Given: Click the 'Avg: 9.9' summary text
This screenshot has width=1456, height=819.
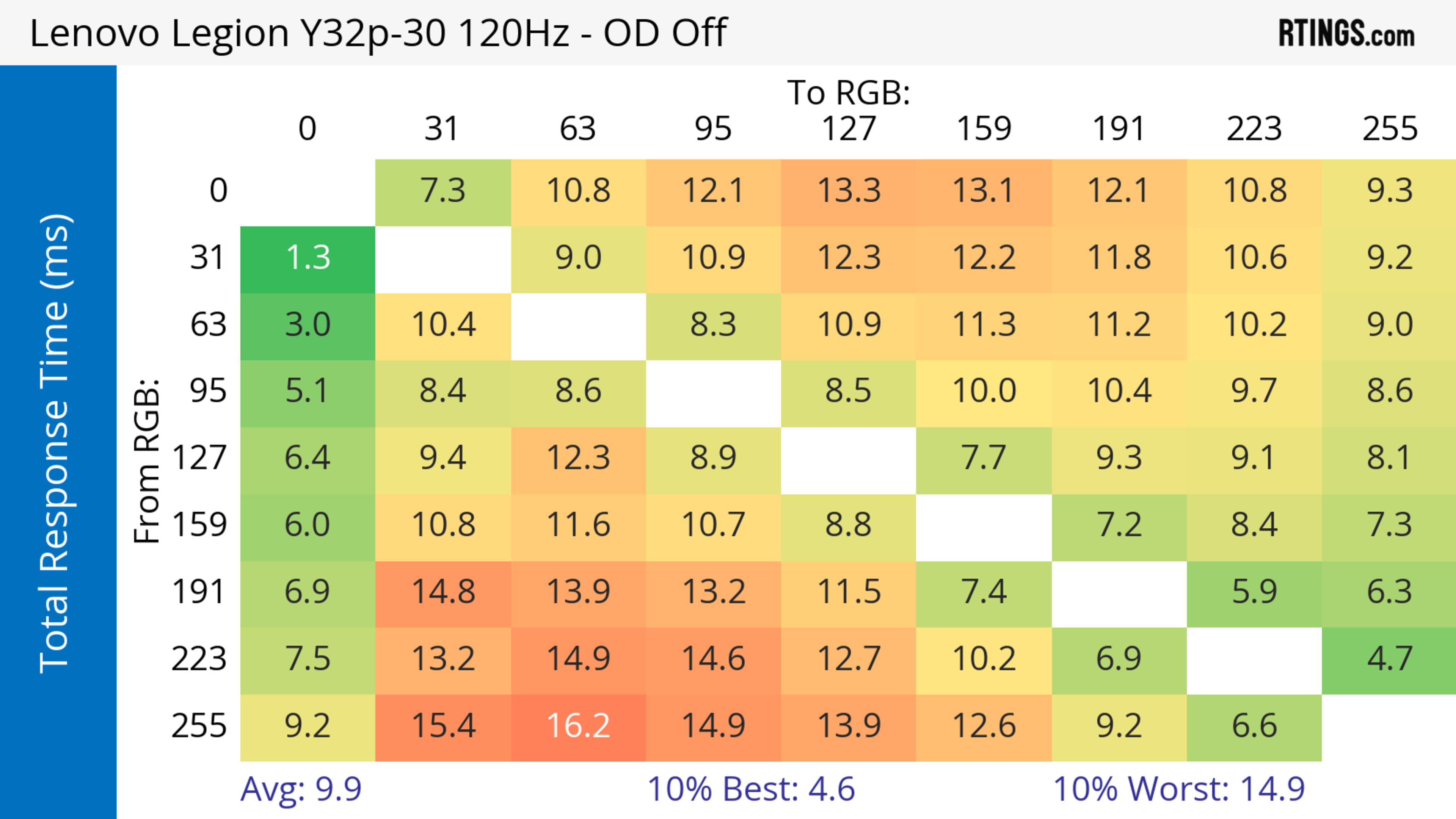Looking at the screenshot, I should click(301, 789).
